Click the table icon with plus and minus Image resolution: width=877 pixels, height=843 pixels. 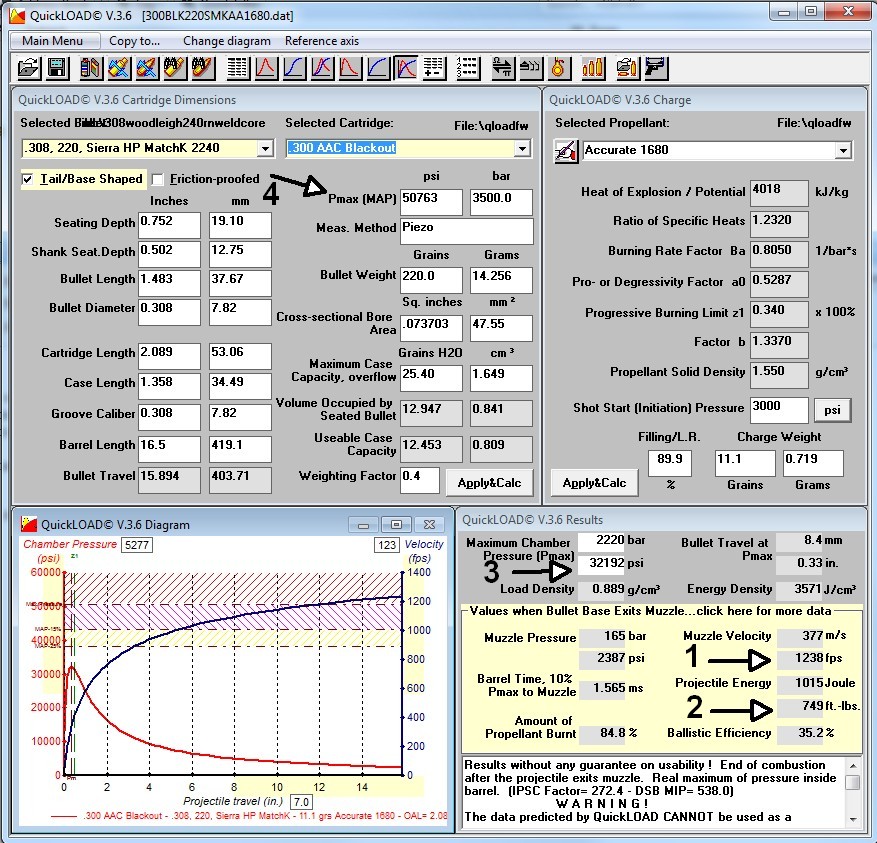[x=434, y=68]
